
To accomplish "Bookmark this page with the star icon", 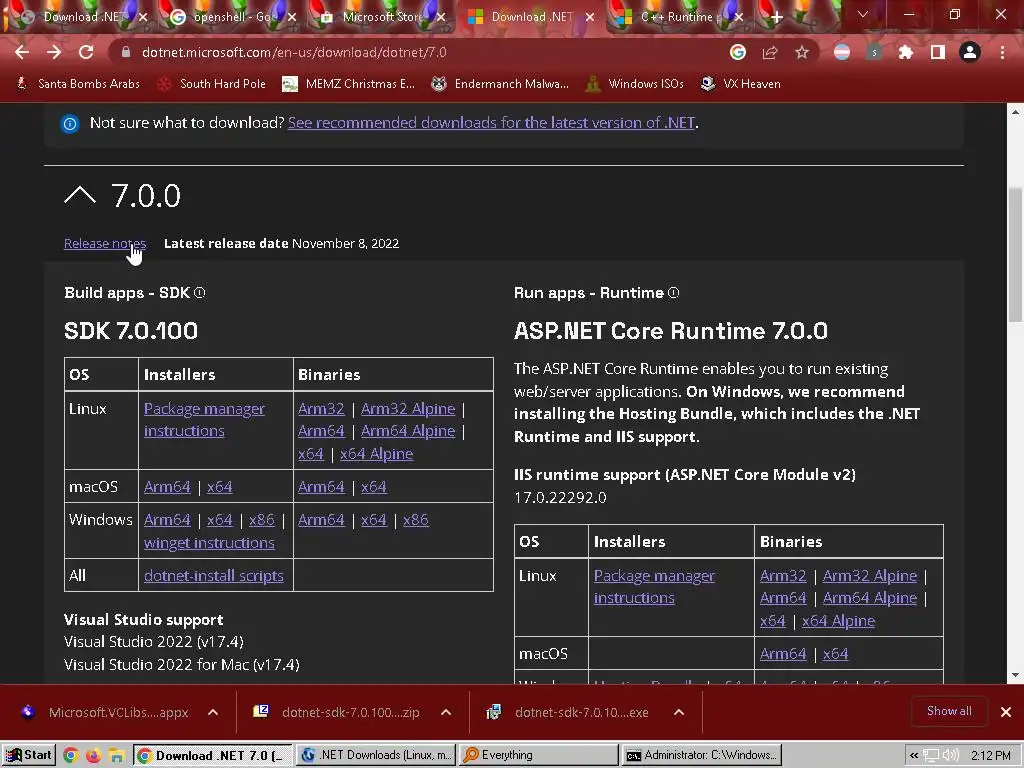I will (802, 52).
